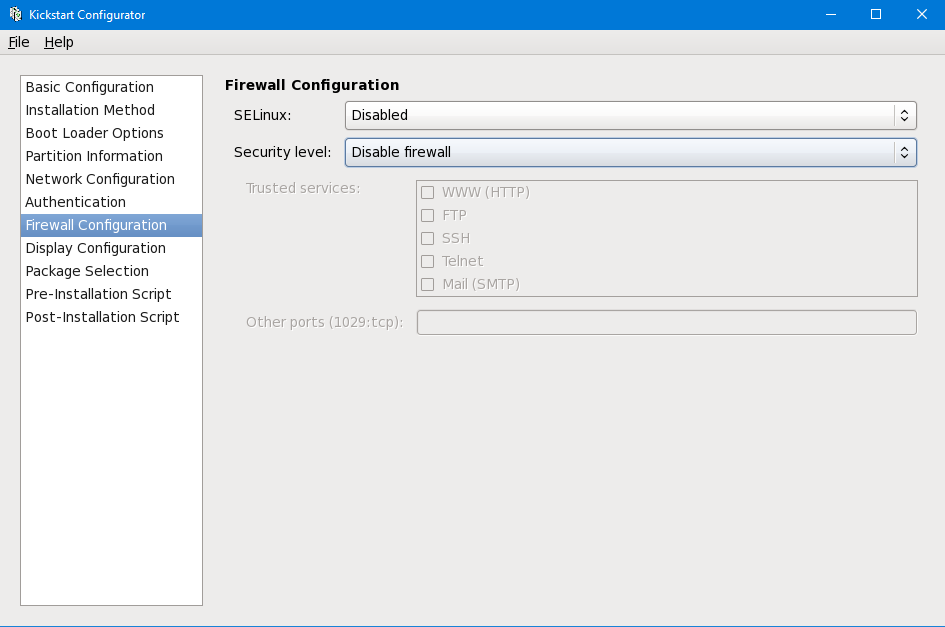Expand the SELinux dropdown

click(630, 115)
